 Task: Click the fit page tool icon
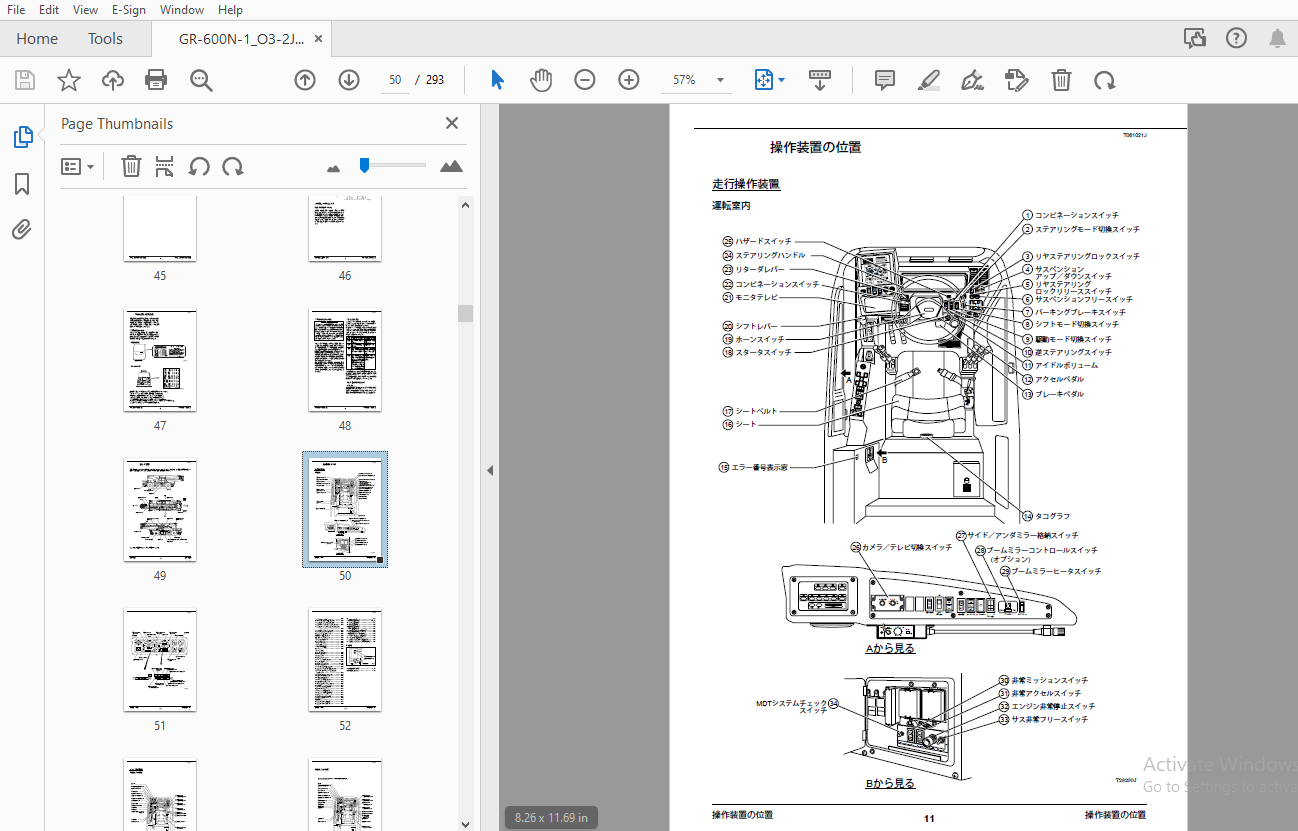(764, 80)
